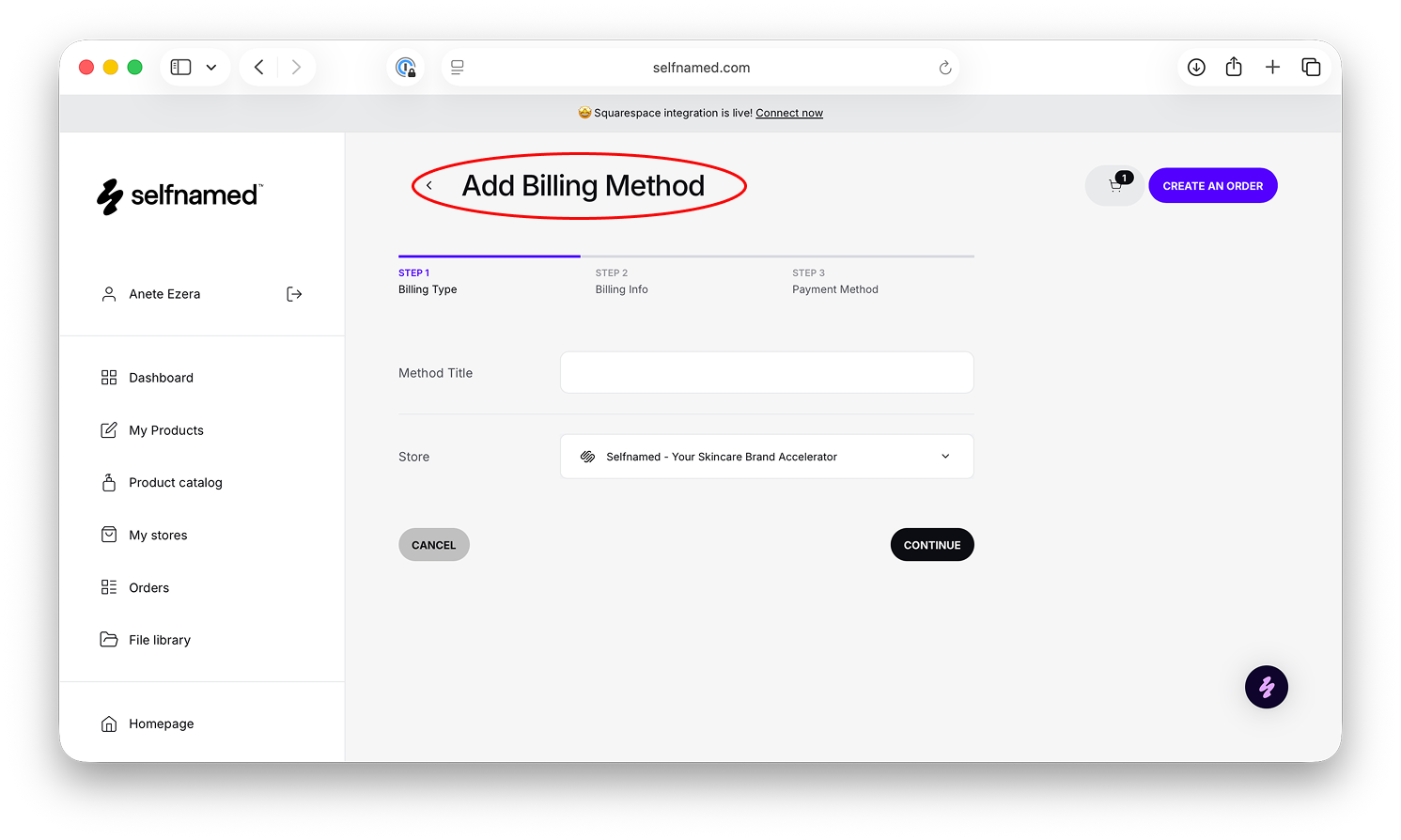The height and width of the screenshot is (840, 1401).
Task: Toggle the Safari sidebar button
Action: click(180, 68)
